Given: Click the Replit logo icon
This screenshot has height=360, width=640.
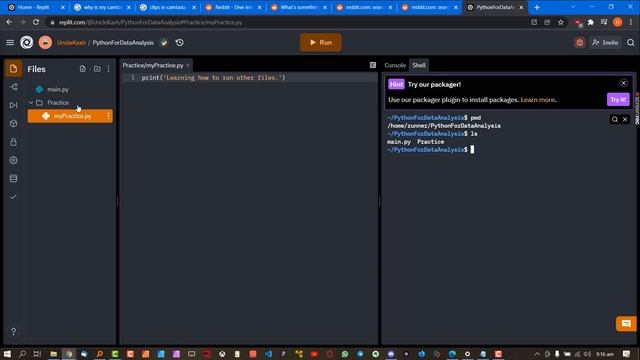Looking at the screenshot, I should coord(27,42).
